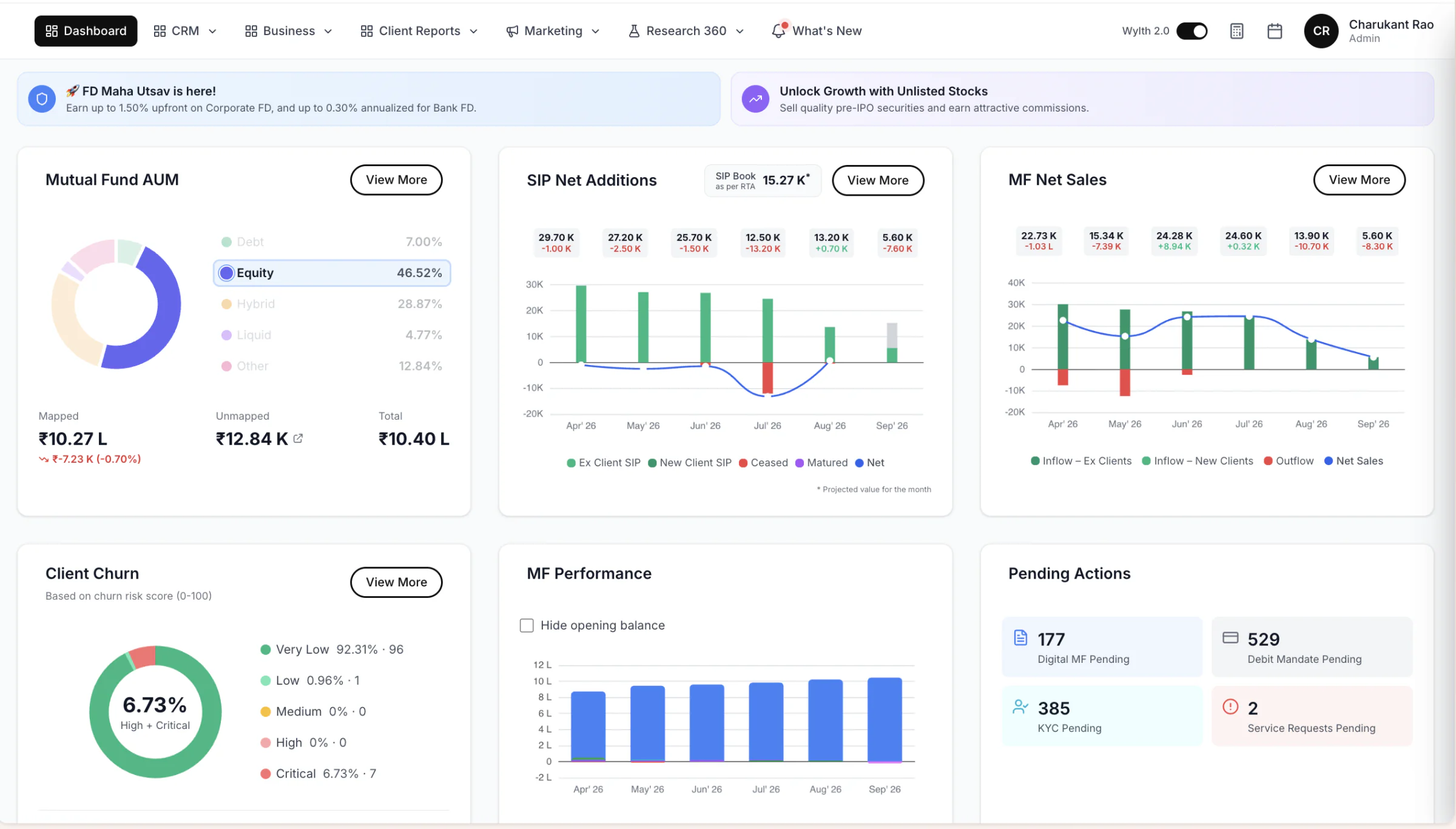Image resolution: width=1456 pixels, height=829 pixels.
Task: Expand the CRM menu chevron
Action: click(x=212, y=31)
